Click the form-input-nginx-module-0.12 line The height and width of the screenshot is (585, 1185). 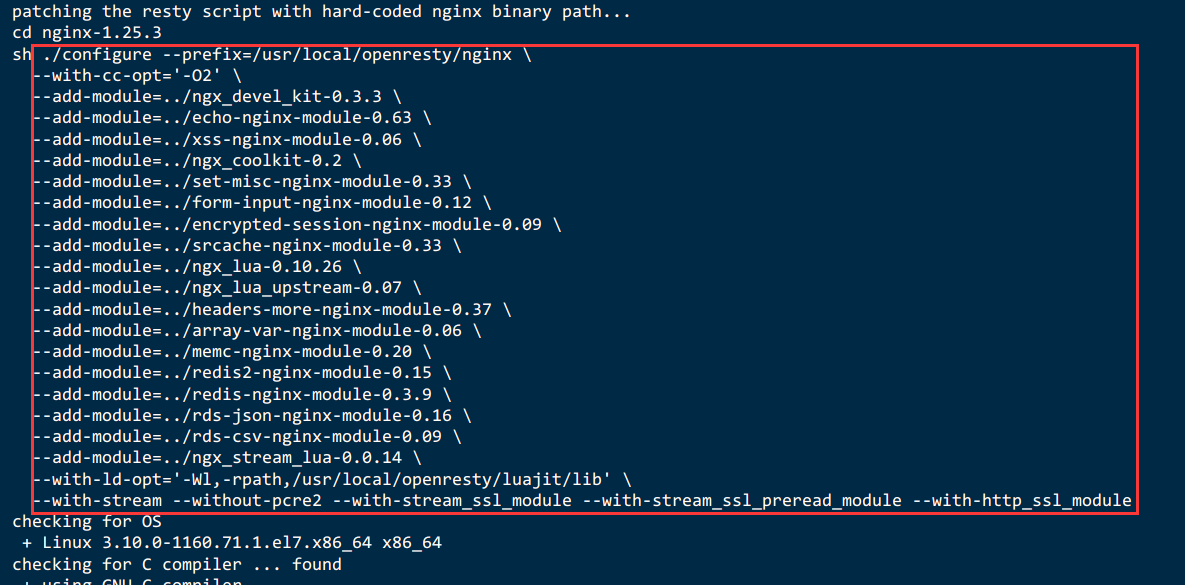pos(263,203)
